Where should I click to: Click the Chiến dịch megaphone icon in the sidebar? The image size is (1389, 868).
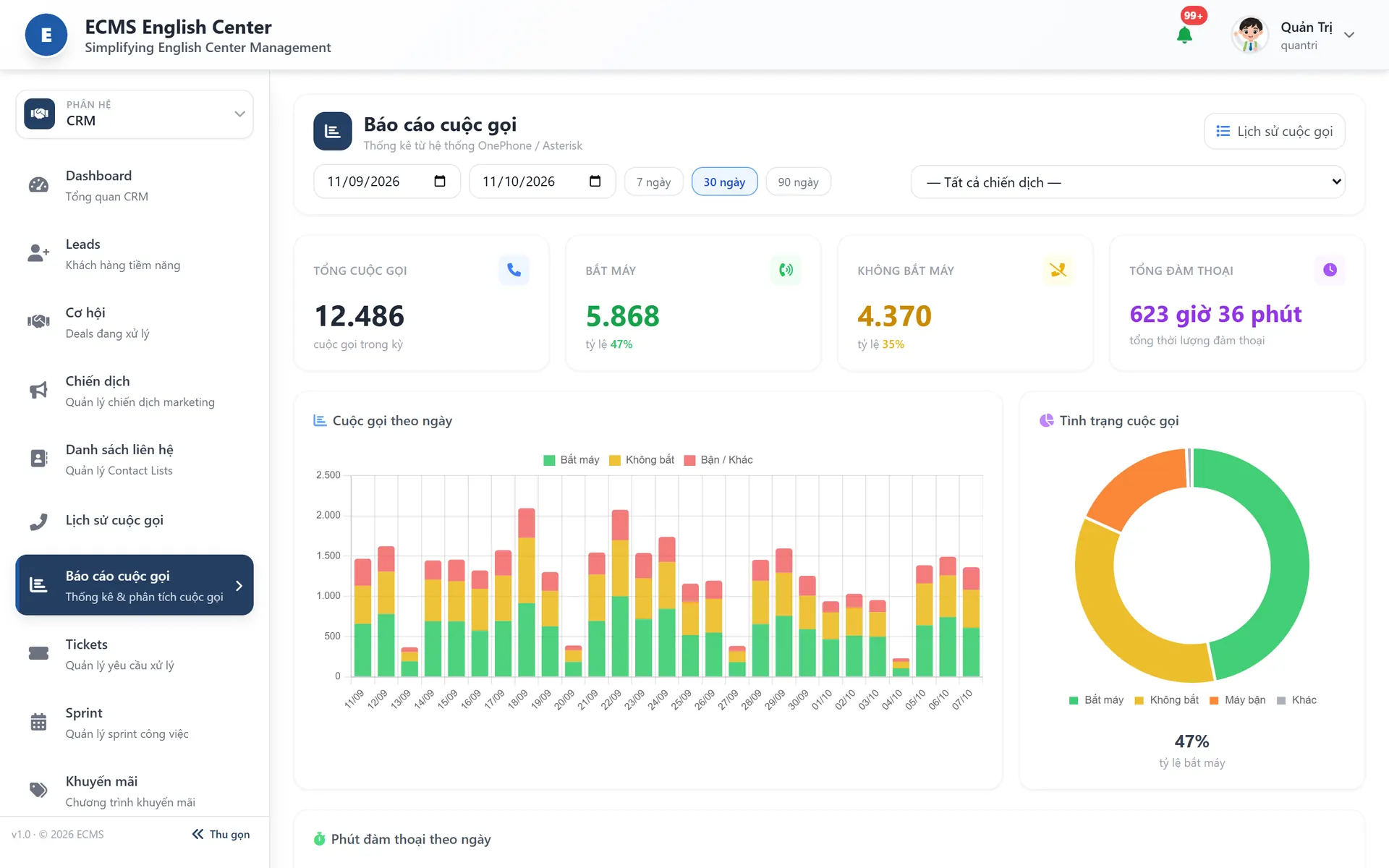click(38, 391)
